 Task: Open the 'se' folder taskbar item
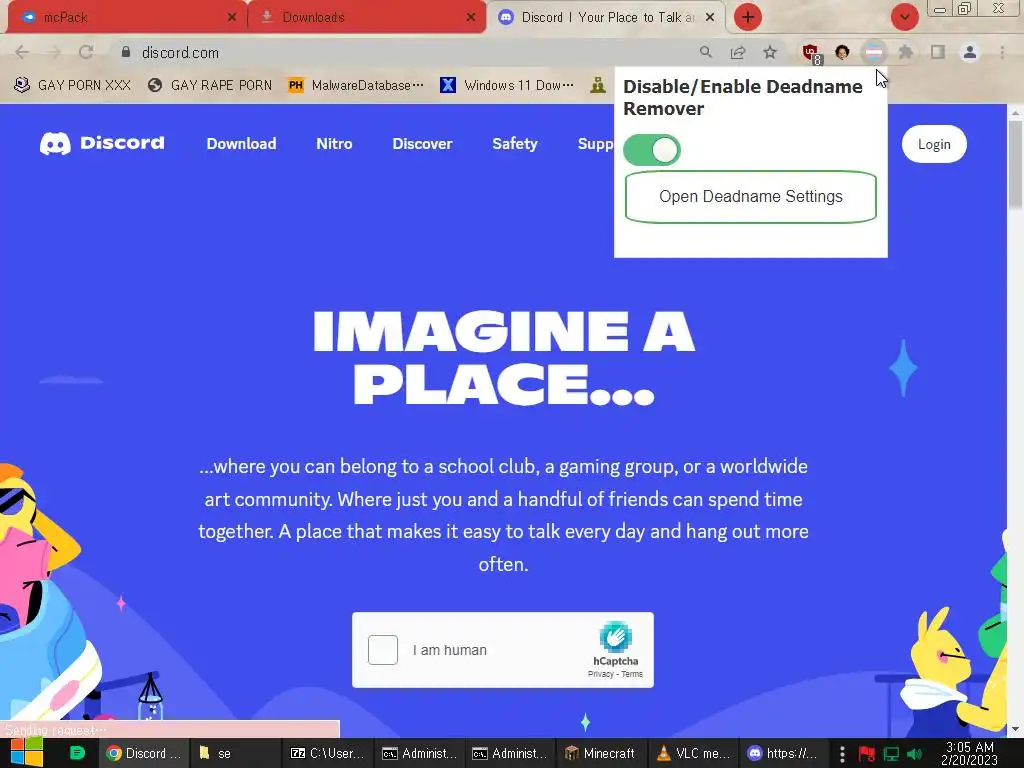click(236, 753)
